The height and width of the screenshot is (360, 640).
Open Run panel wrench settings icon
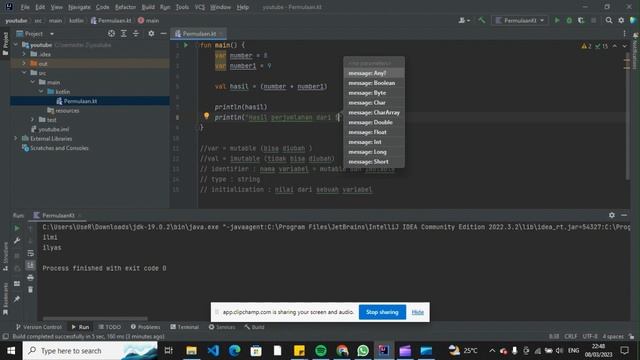tap(17, 241)
